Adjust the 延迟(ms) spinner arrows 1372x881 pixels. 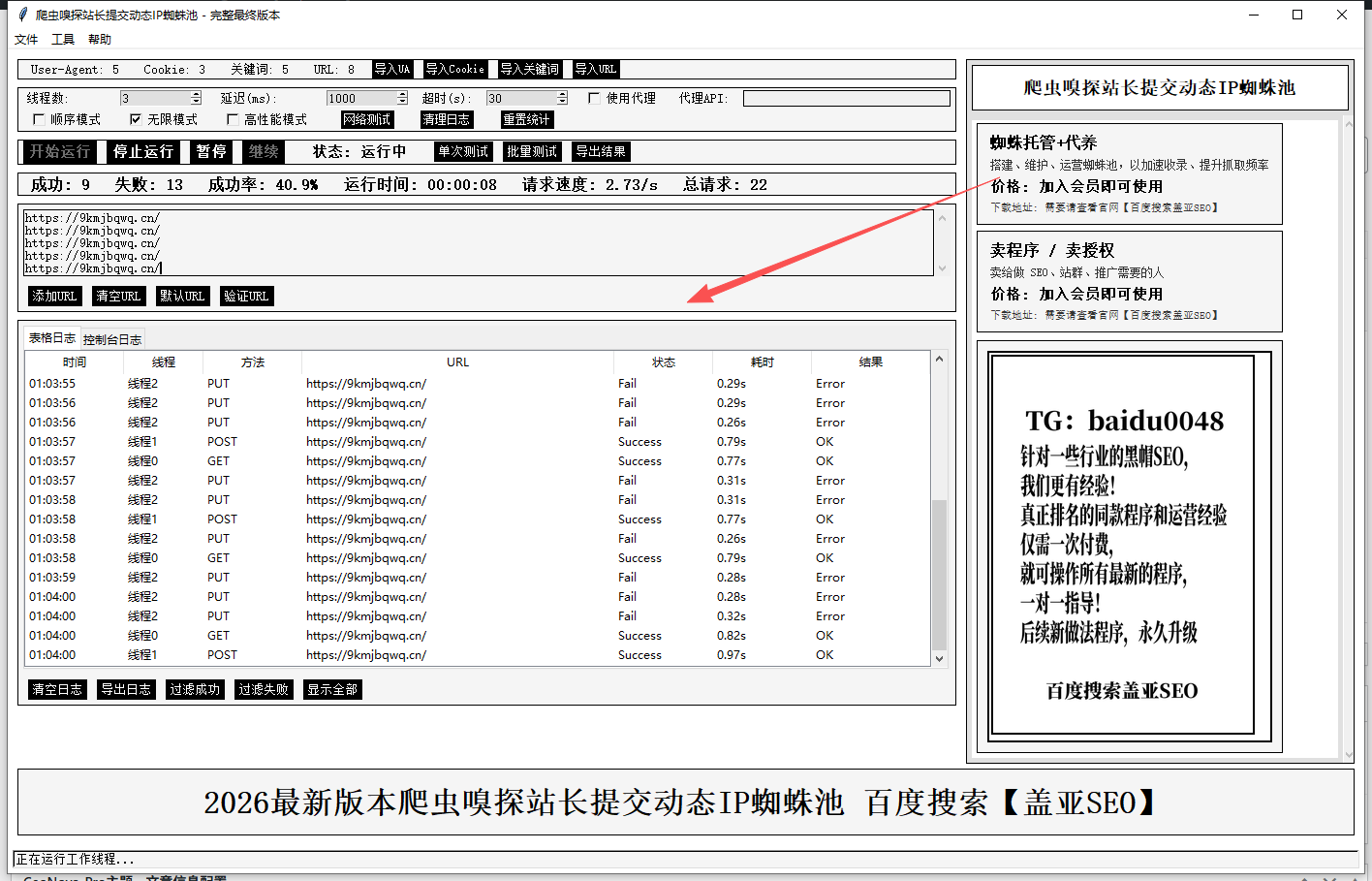coord(402,98)
